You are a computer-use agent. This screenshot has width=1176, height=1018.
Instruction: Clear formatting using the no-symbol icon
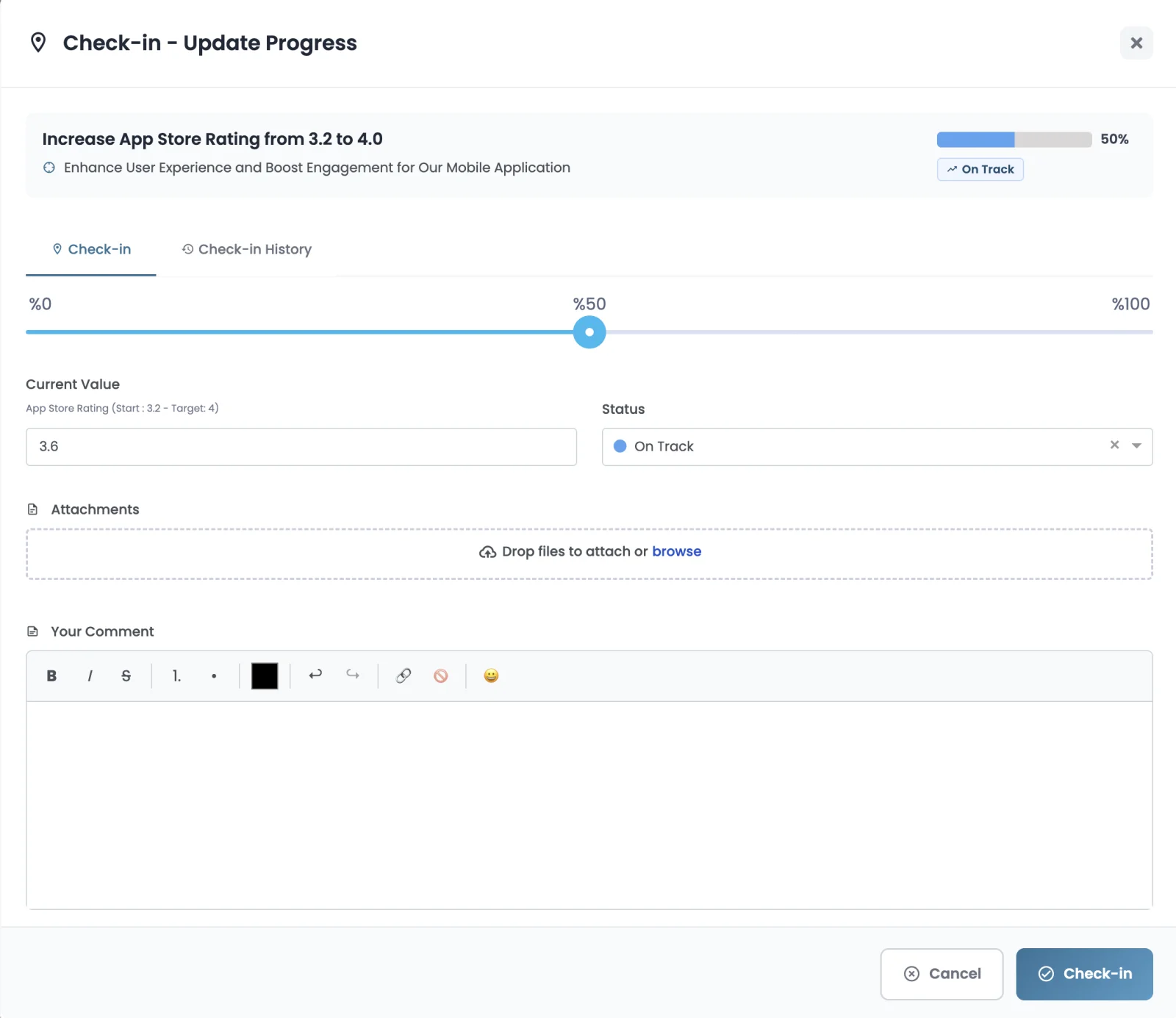(441, 675)
